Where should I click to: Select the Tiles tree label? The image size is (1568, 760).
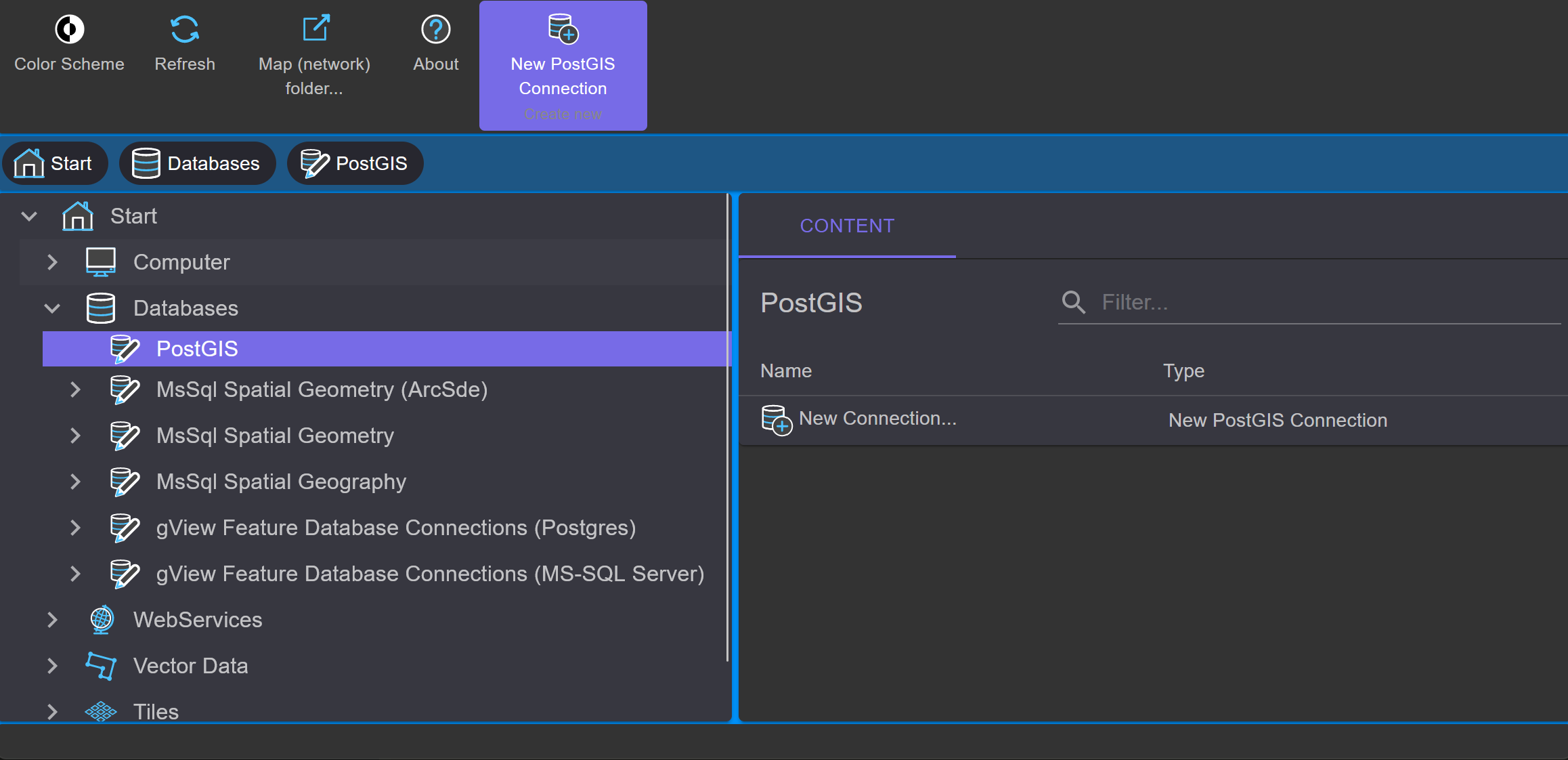pos(156,711)
